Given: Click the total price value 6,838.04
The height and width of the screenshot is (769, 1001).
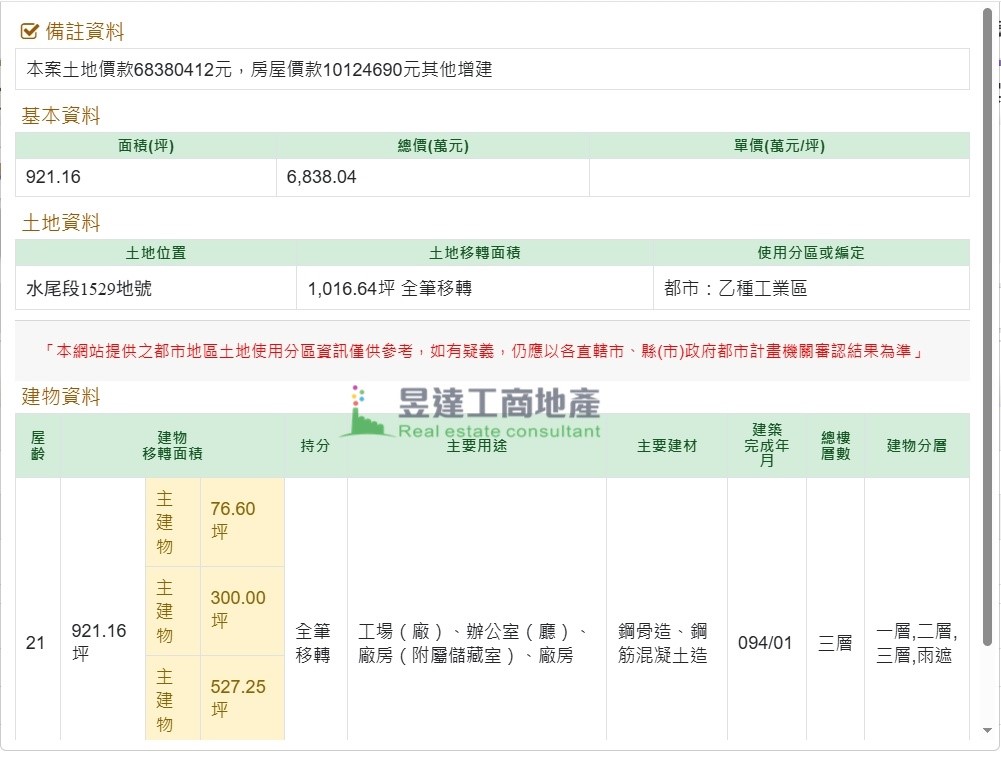Looking at the screenshot, I should click(x=321, y=178).
